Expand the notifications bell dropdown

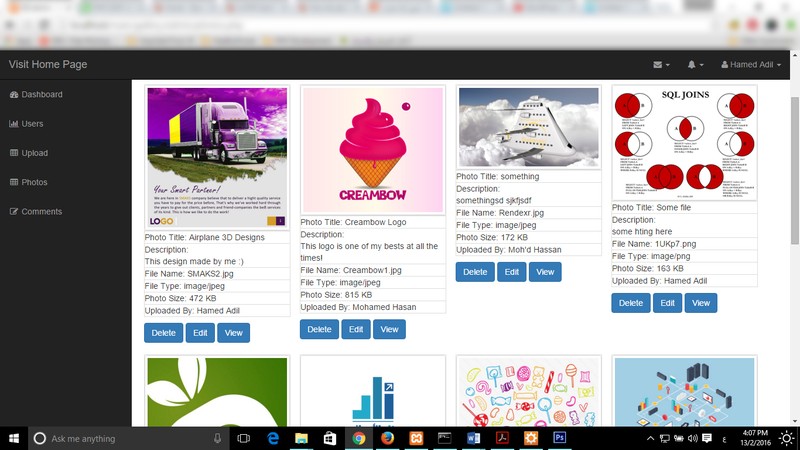point(695,65)
